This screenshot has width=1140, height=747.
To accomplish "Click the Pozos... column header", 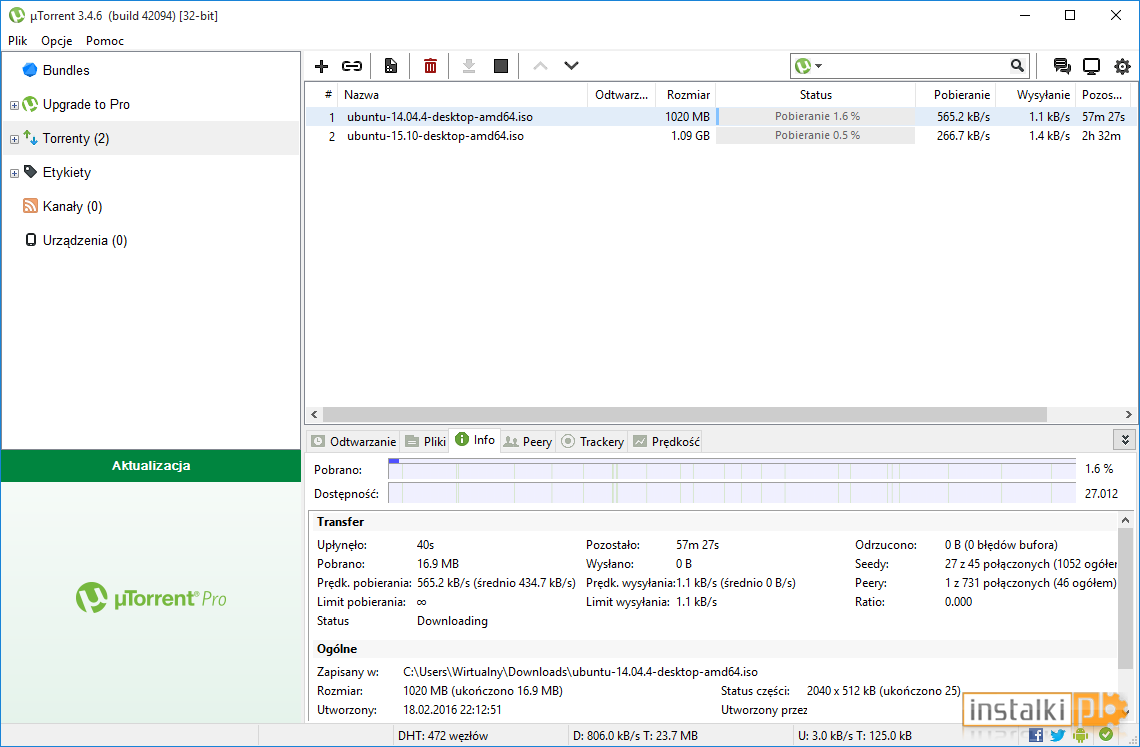I will click(x=1102, y=95).
